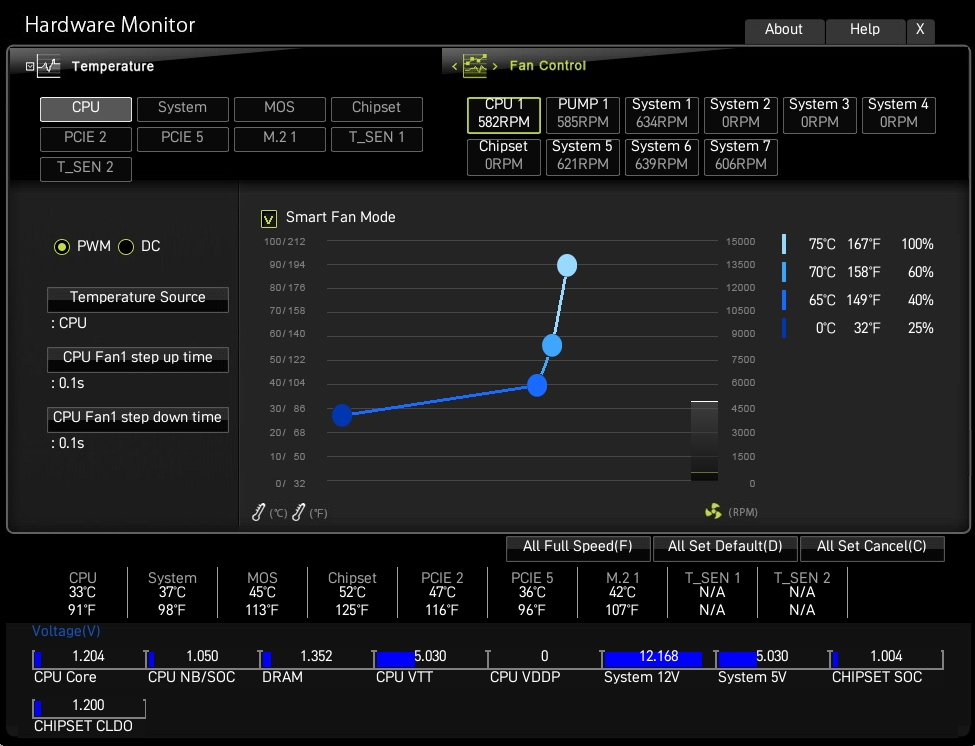Viewport: 975px width, 746px height.
Task: Select the System 6 fan header
Action: click(x=662, y=157)
